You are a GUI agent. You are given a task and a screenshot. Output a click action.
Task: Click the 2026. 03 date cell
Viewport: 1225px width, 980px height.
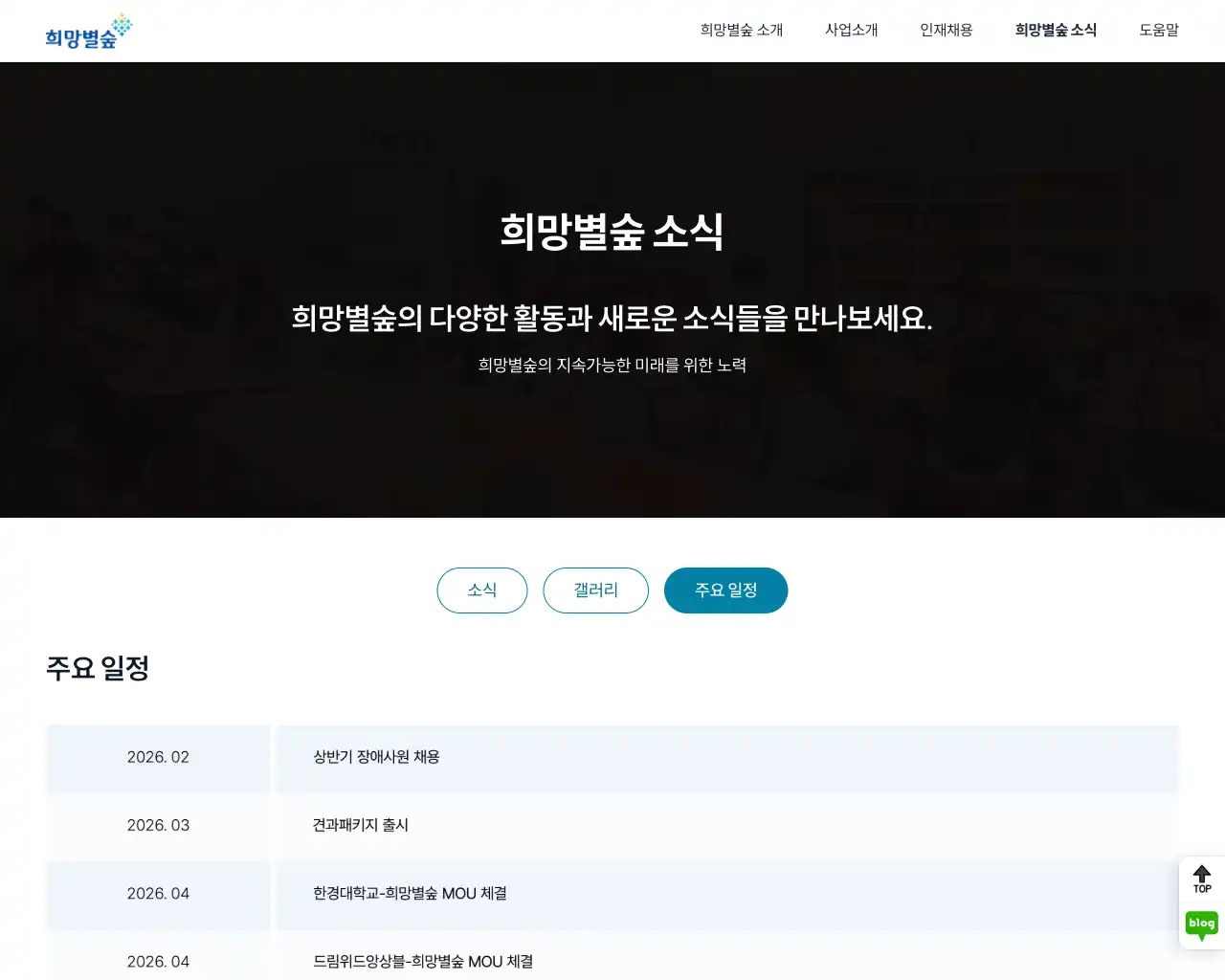pos(158,826)
